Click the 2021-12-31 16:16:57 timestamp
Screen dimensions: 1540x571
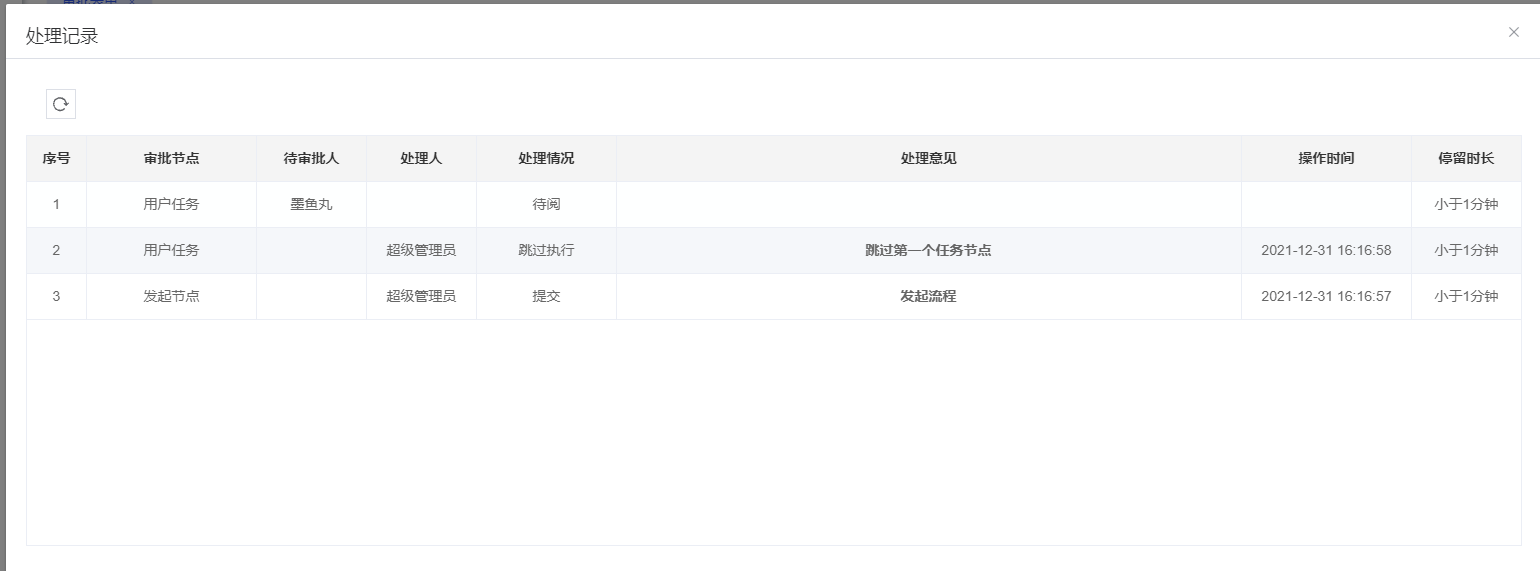(x=1326, y=296)
